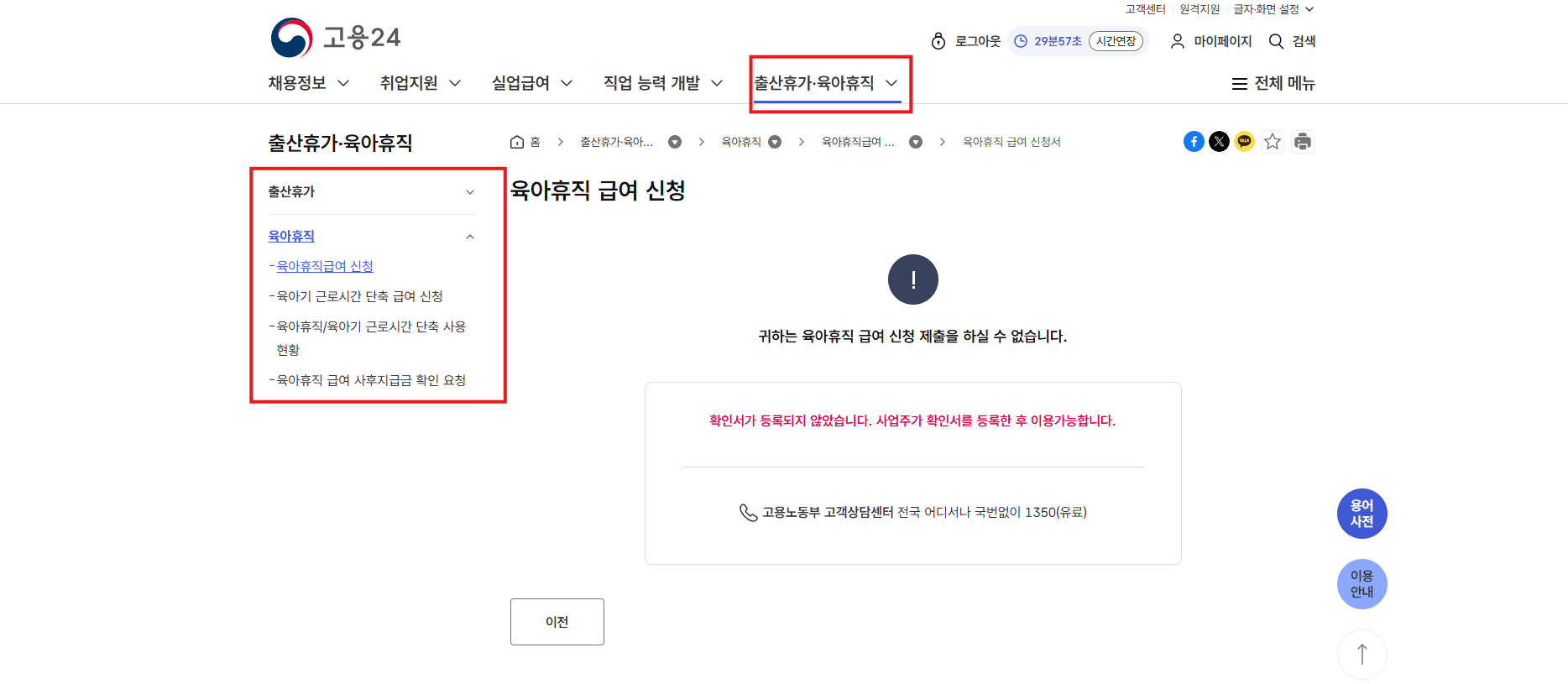This screenshot has height=684, width=1568.
Task: Click the 마이페이지 link text
Action: point(1223,41)
